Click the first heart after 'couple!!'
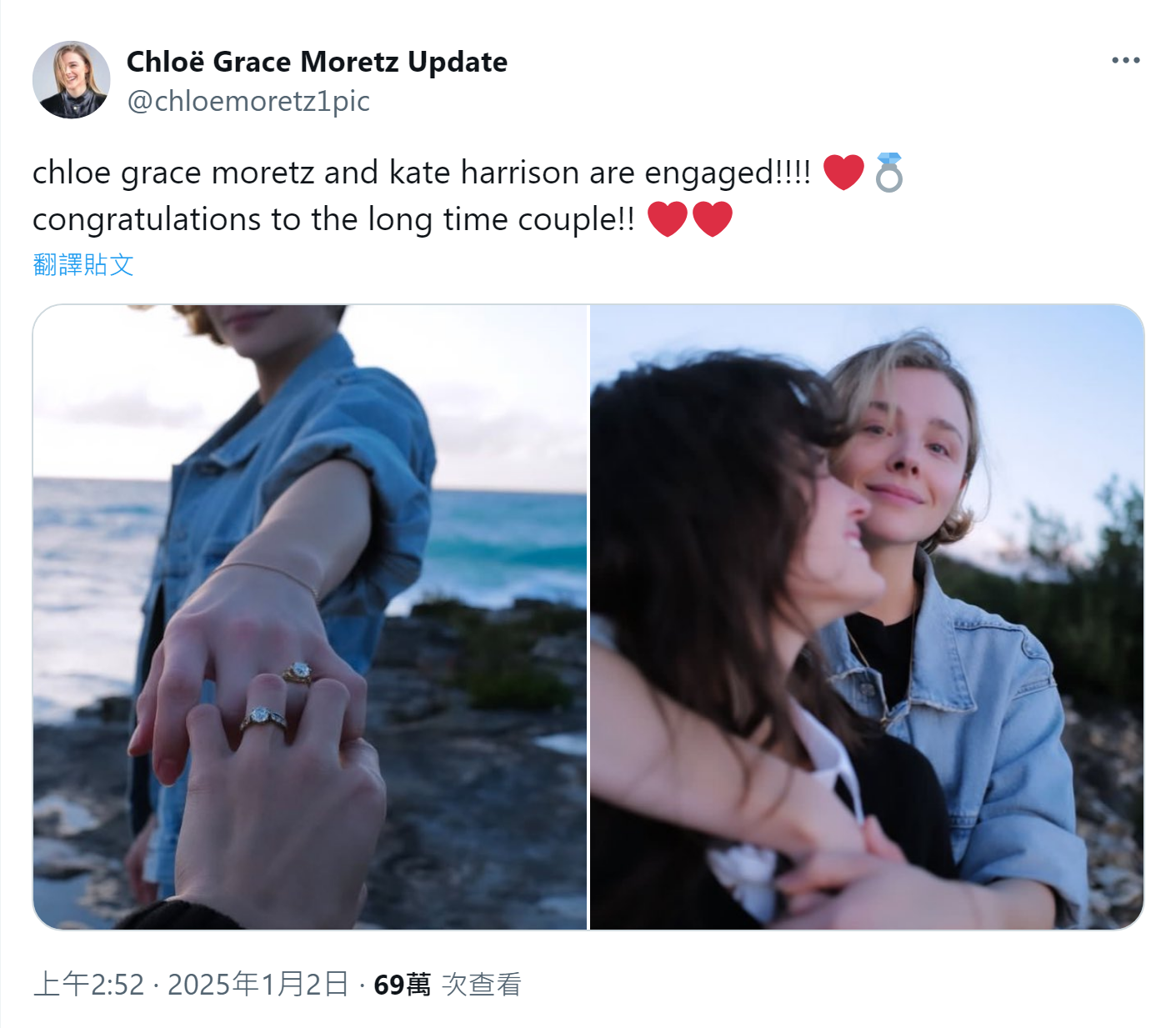Image resolution: width=1176 pixels, height=1028 pixels. pos(668,219)
